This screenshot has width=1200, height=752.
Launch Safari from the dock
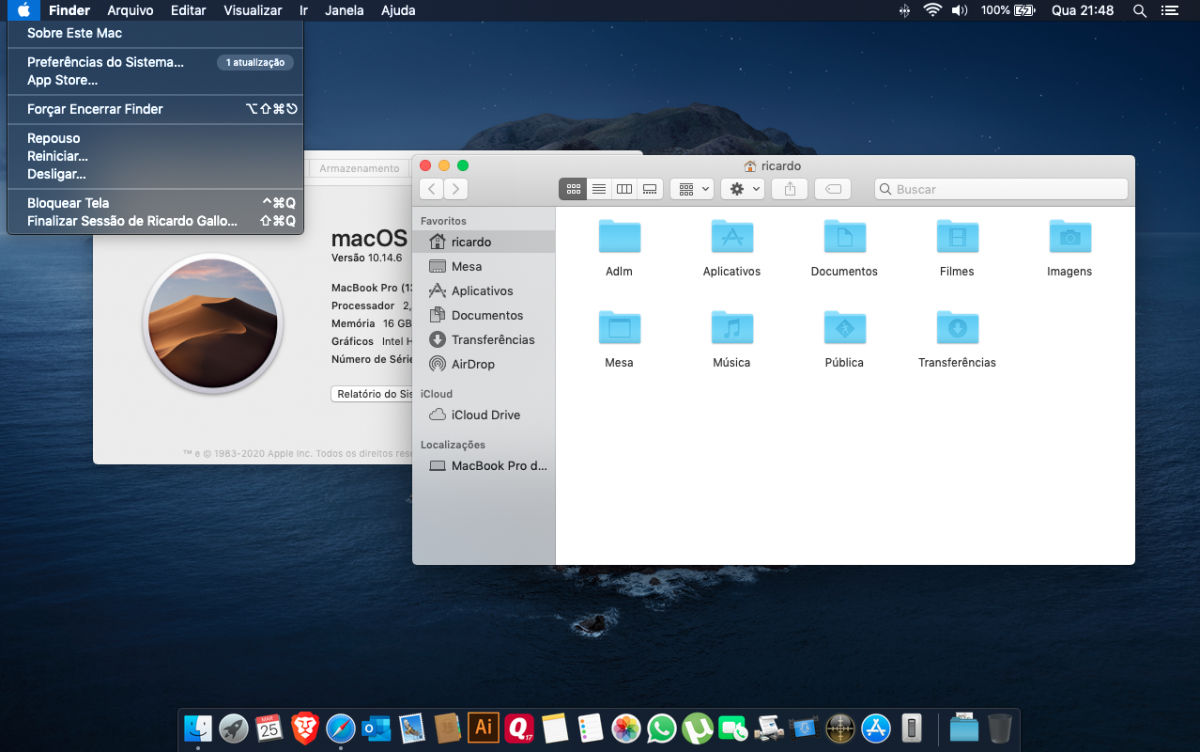pos(340,728)
